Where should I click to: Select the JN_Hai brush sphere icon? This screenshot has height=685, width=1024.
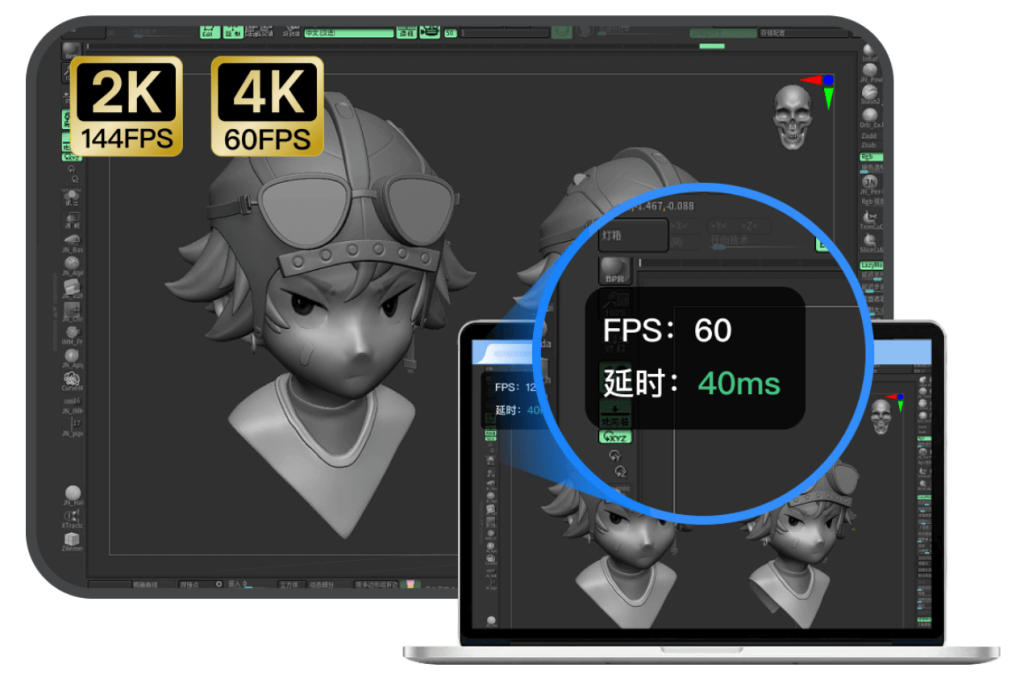(x=72, y=496)
